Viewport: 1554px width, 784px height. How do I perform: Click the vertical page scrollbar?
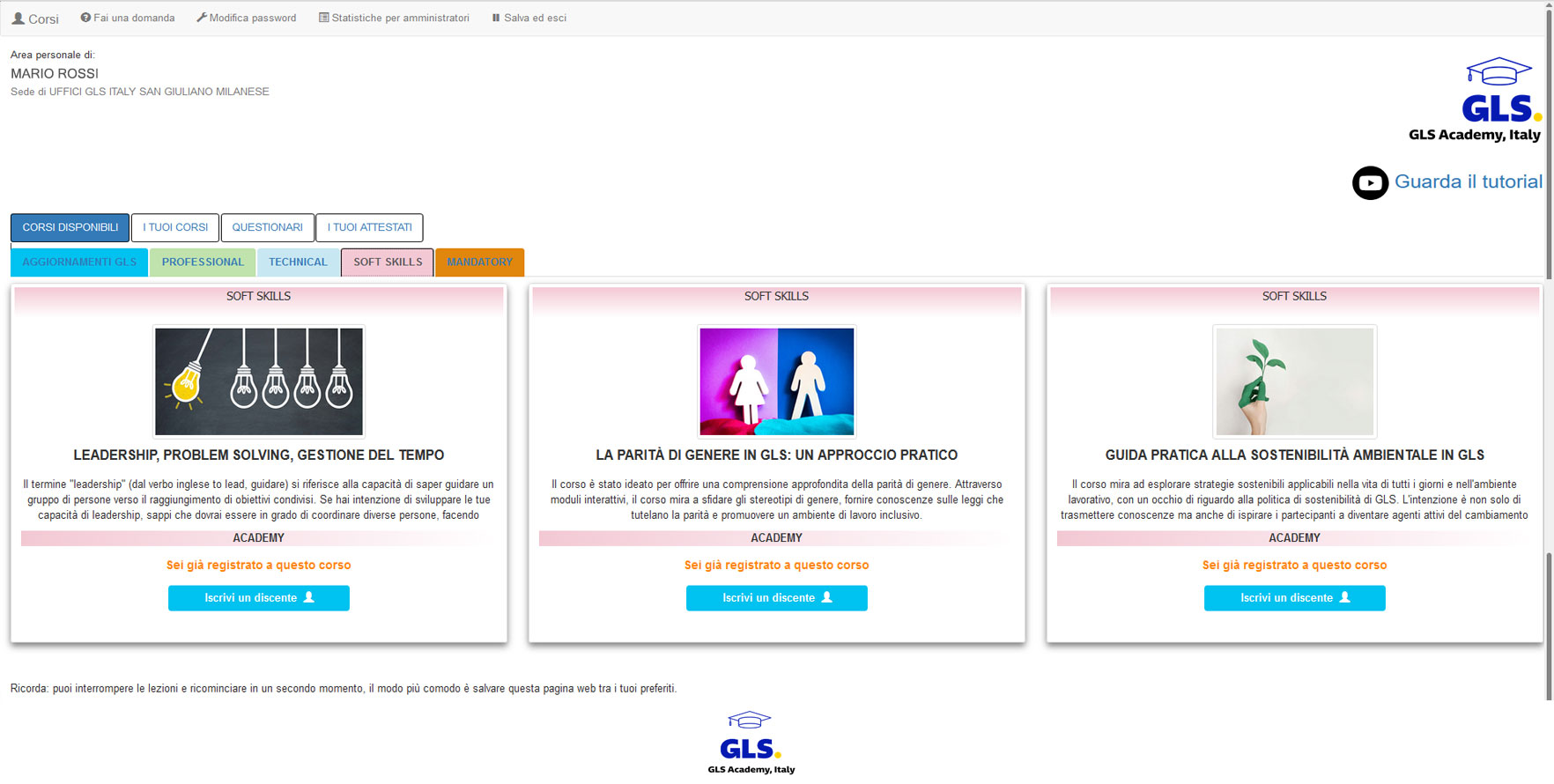tap(1549, 352)
